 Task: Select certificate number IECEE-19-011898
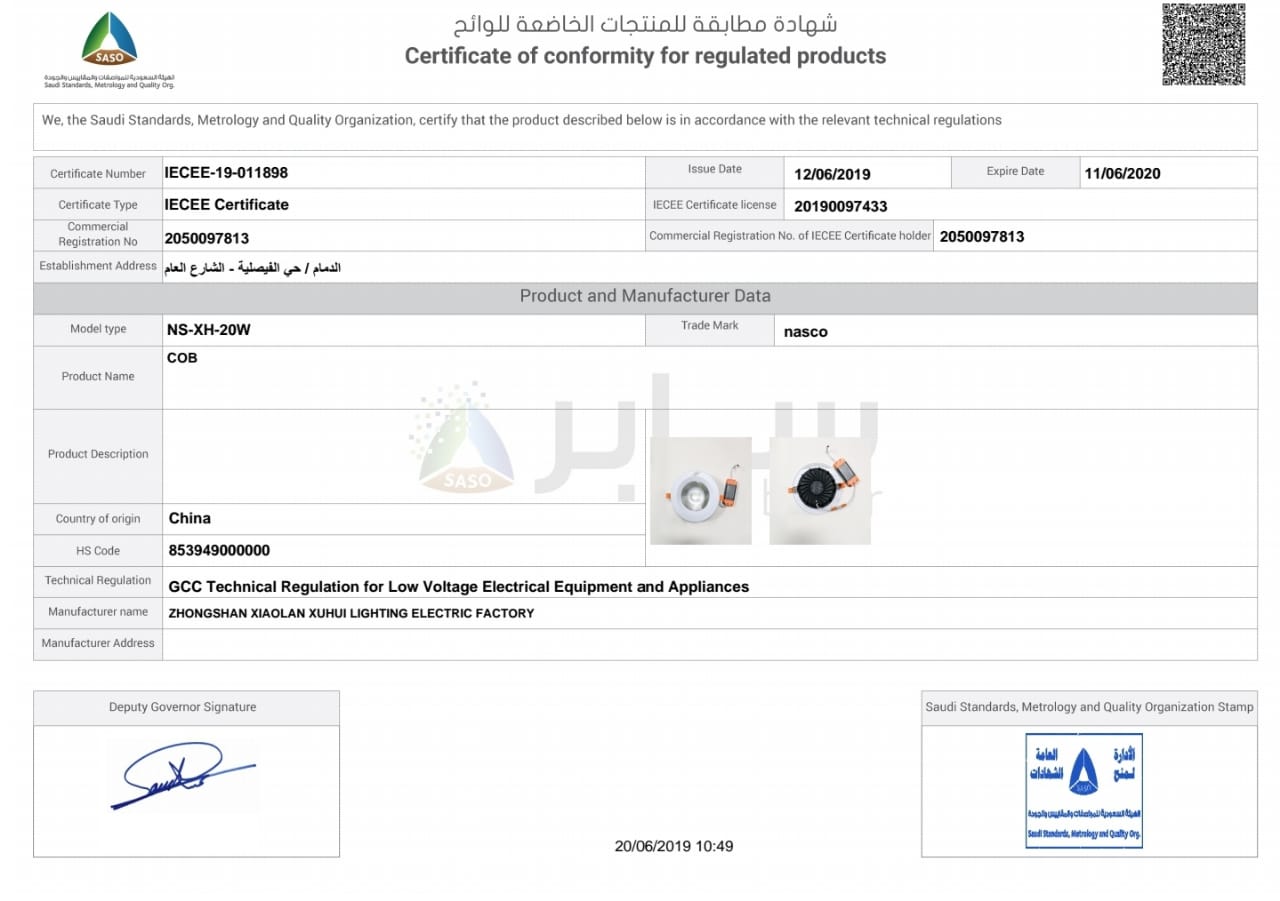226,173
